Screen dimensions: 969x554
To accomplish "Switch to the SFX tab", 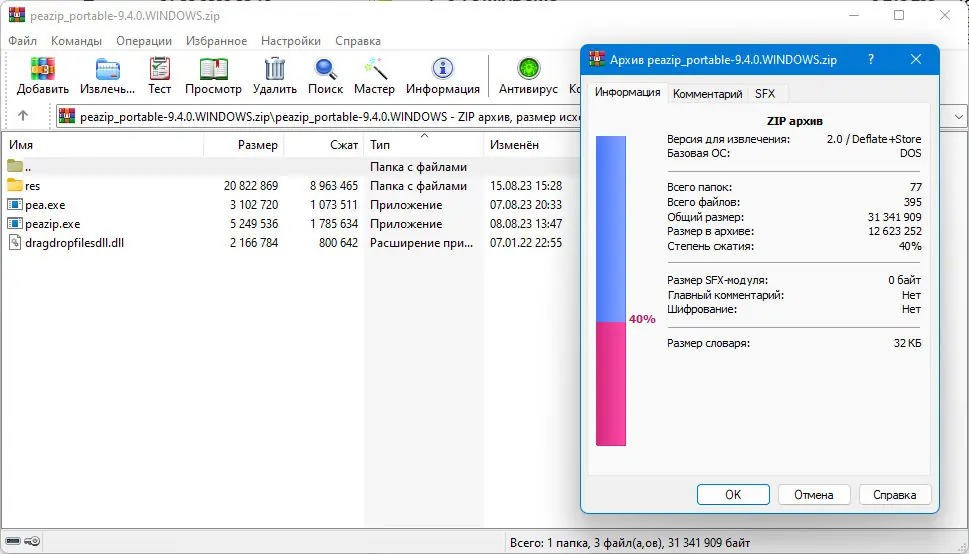I will coord(765,94).
